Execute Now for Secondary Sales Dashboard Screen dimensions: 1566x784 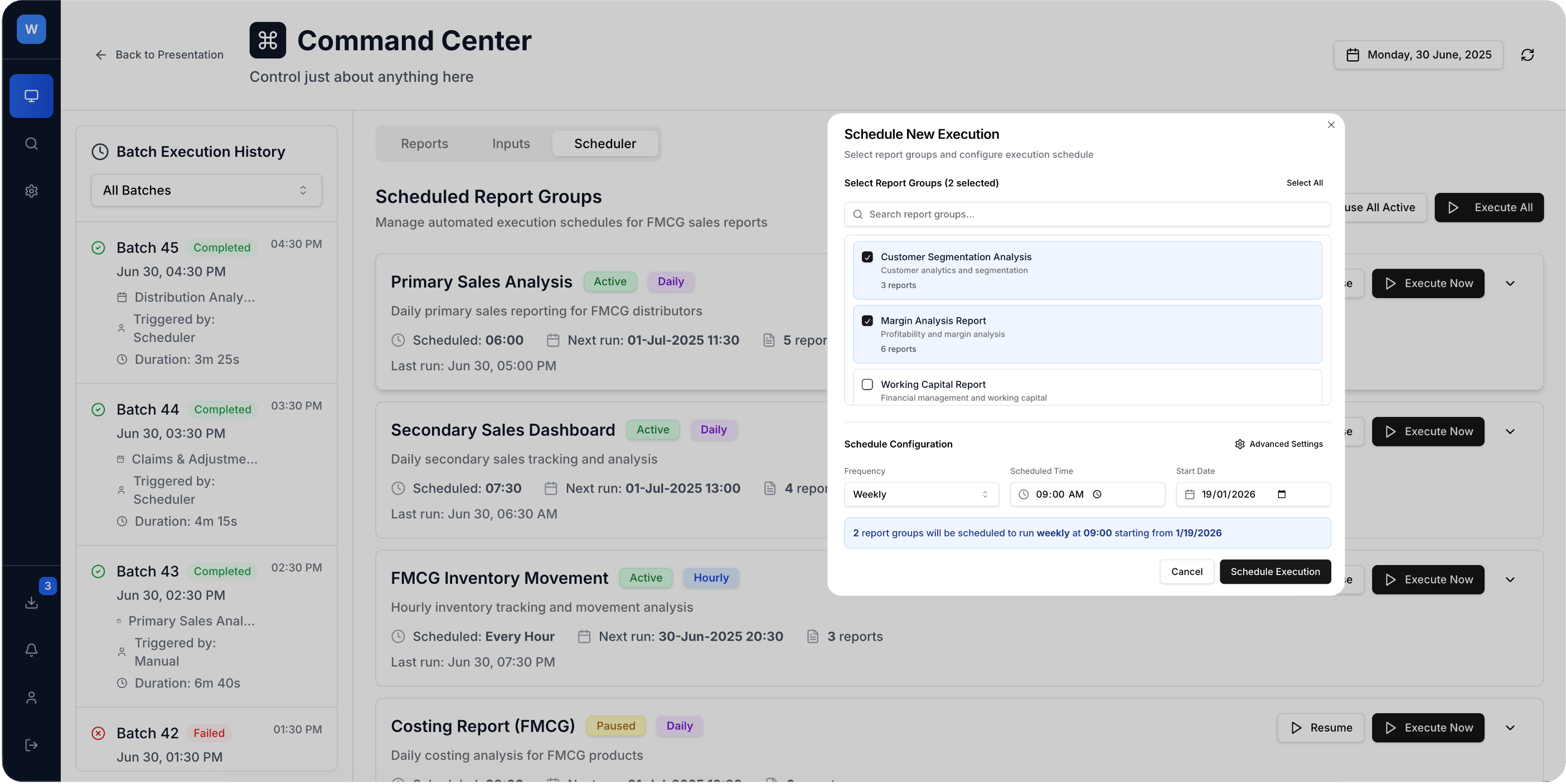pos(1428,431)
